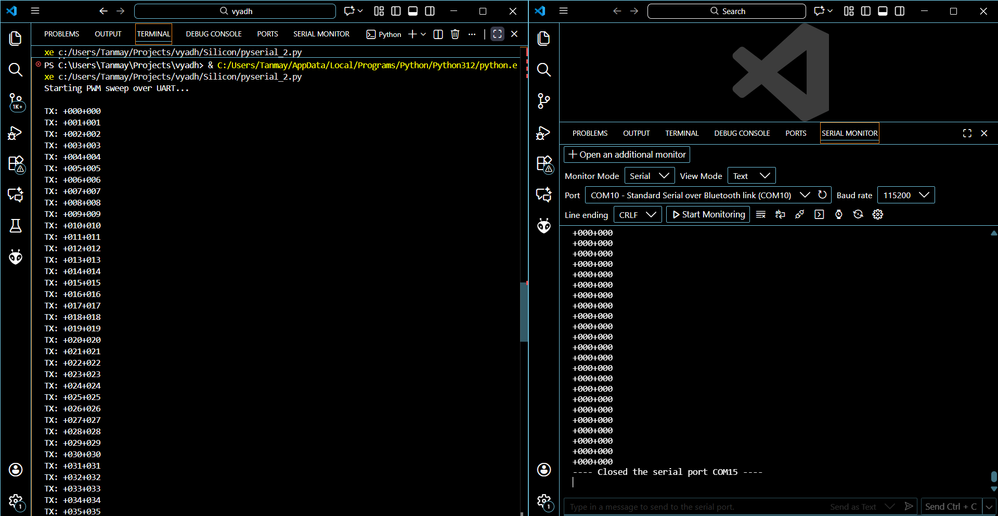Restore maximized panel size in left window
The width and height of the screenshot is (998, 516).
point(496,34)
